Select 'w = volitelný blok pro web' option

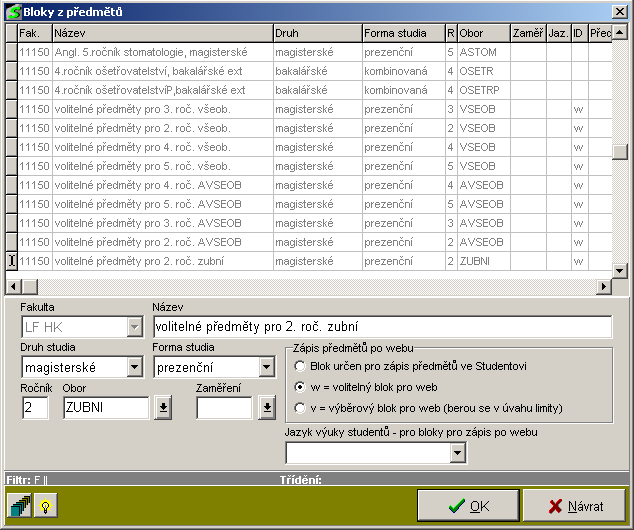point(299,386)
